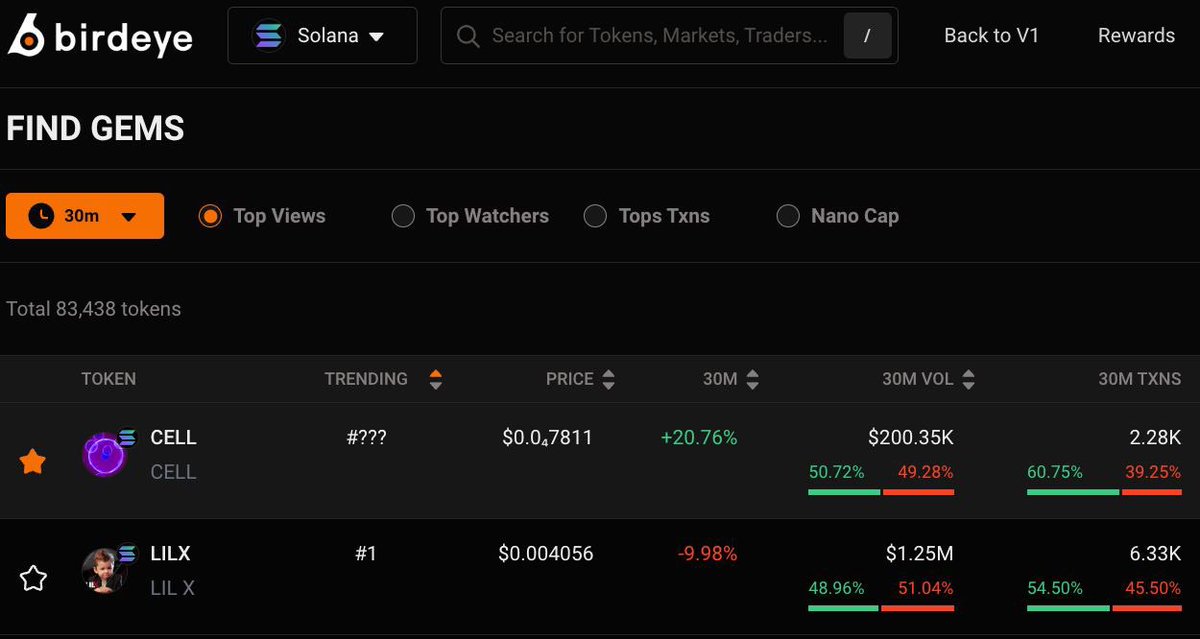
Task: Sort by the 30M VOL column arrows
Action: click(x=968, y=379)
